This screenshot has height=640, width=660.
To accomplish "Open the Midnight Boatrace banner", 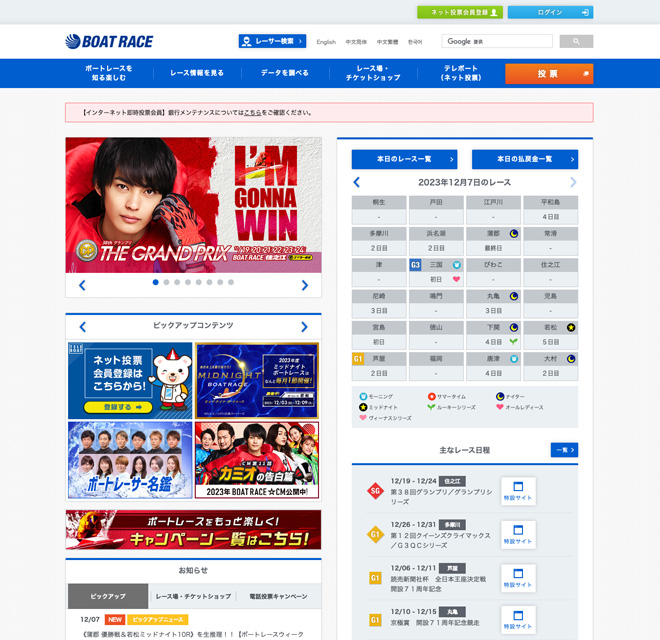I will (x=257, y=381).
